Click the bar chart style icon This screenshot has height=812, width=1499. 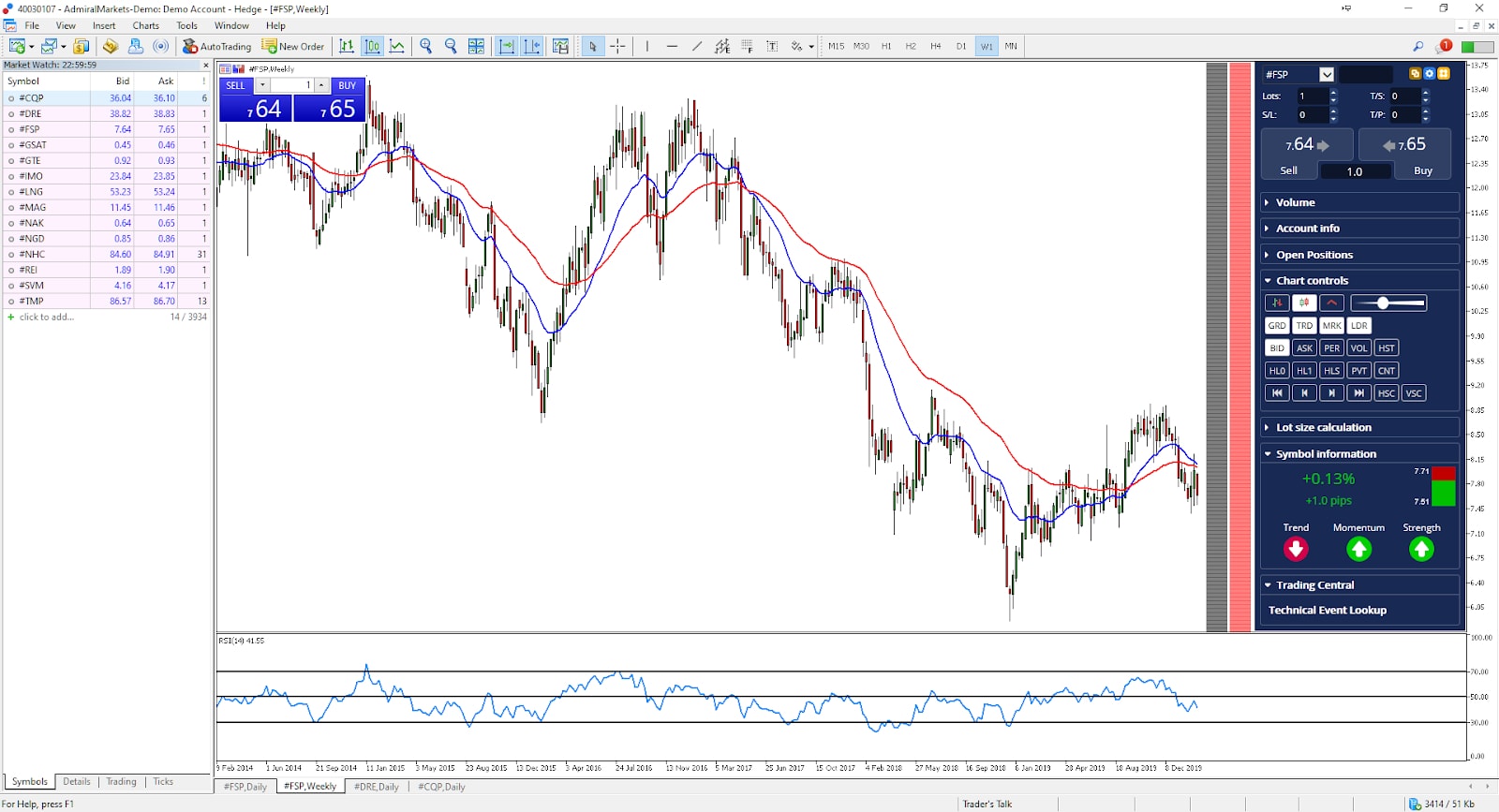tap(347, 46)
